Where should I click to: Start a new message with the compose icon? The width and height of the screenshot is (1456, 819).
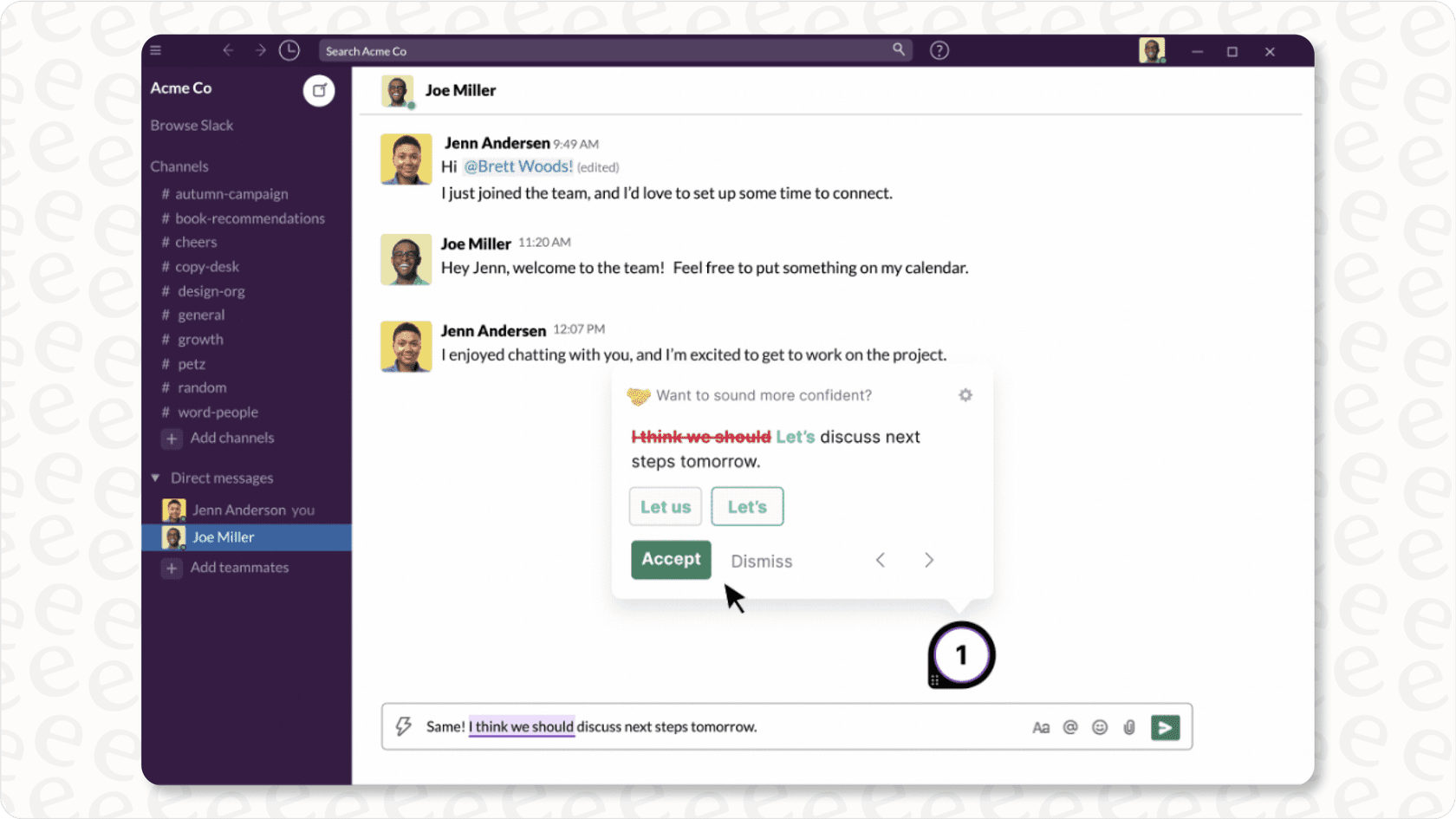point(319,90)
